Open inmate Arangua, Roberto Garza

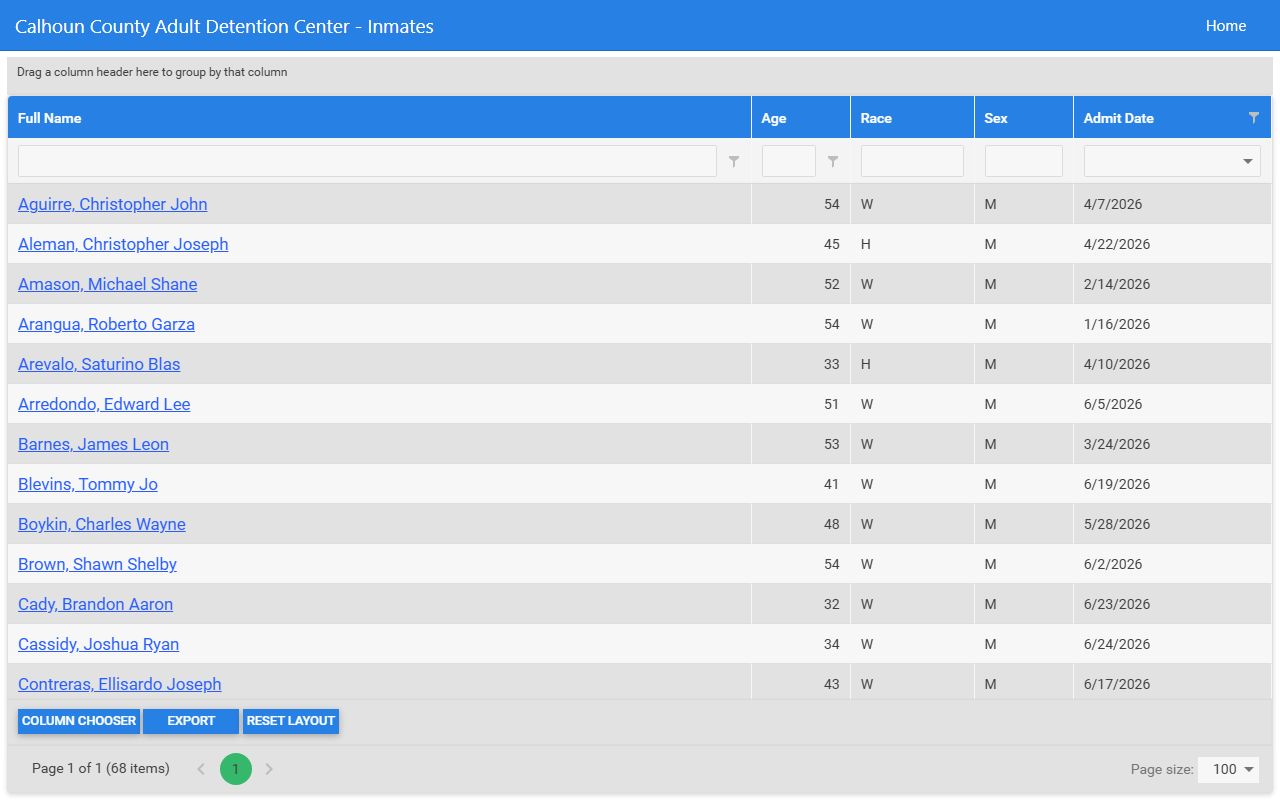[106, 324]
